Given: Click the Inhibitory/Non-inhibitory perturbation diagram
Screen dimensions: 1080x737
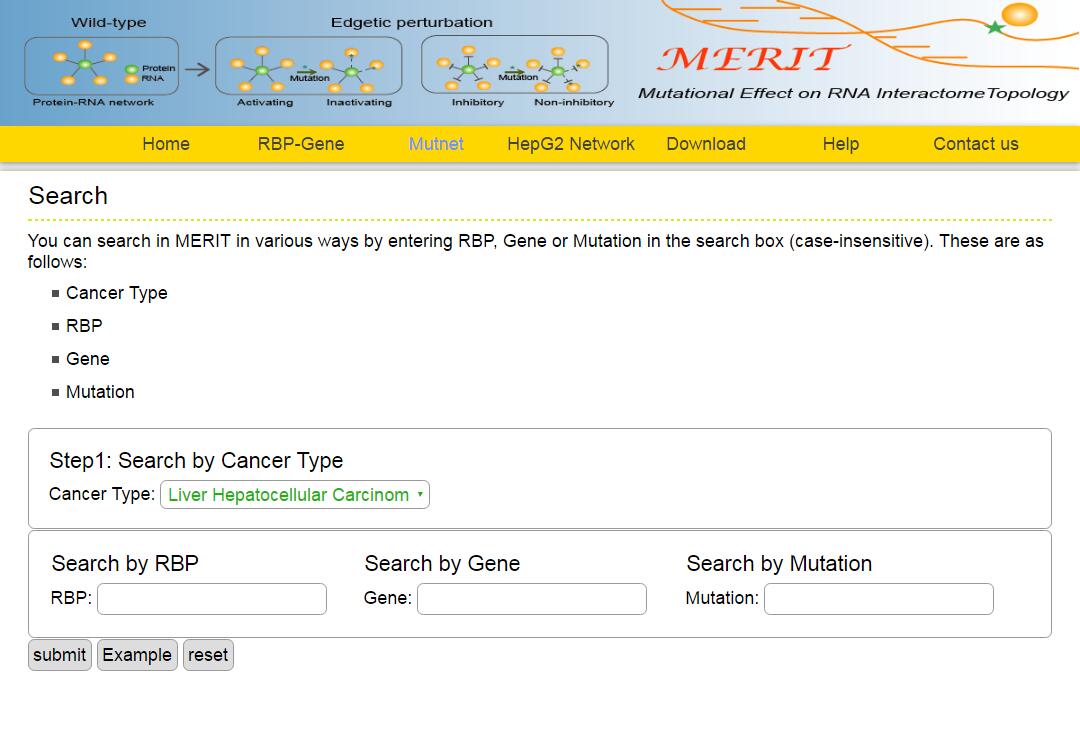Looking at the screenshot, I should [x=514, y=66].
